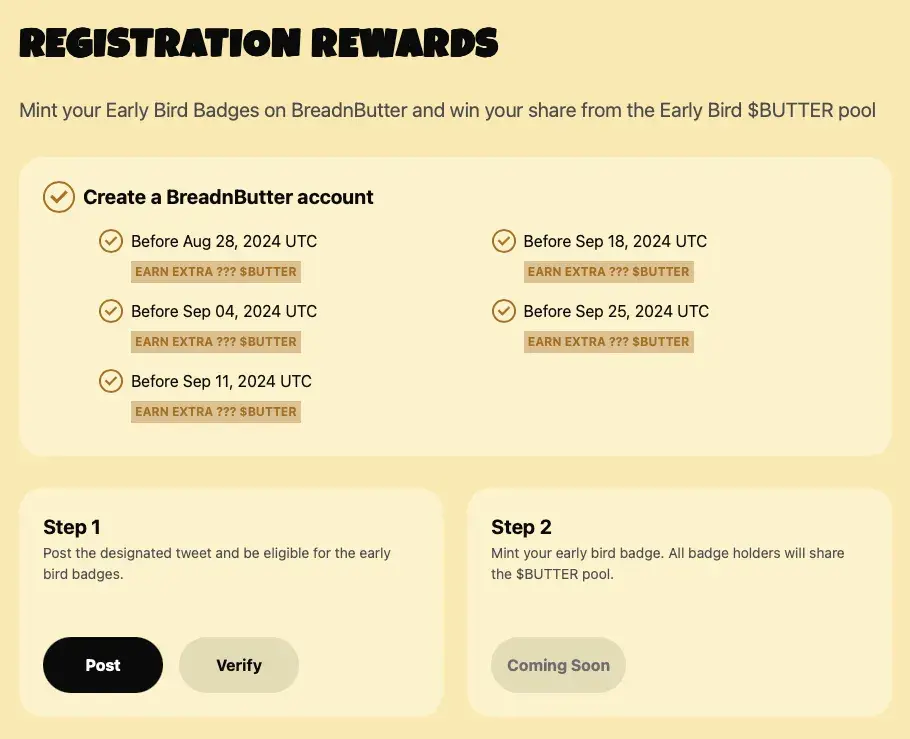The width and height of the screenshot is (910, 739).
Task: Click the EARN EXTRA badge under Aug 28
Action: point(216,272)
